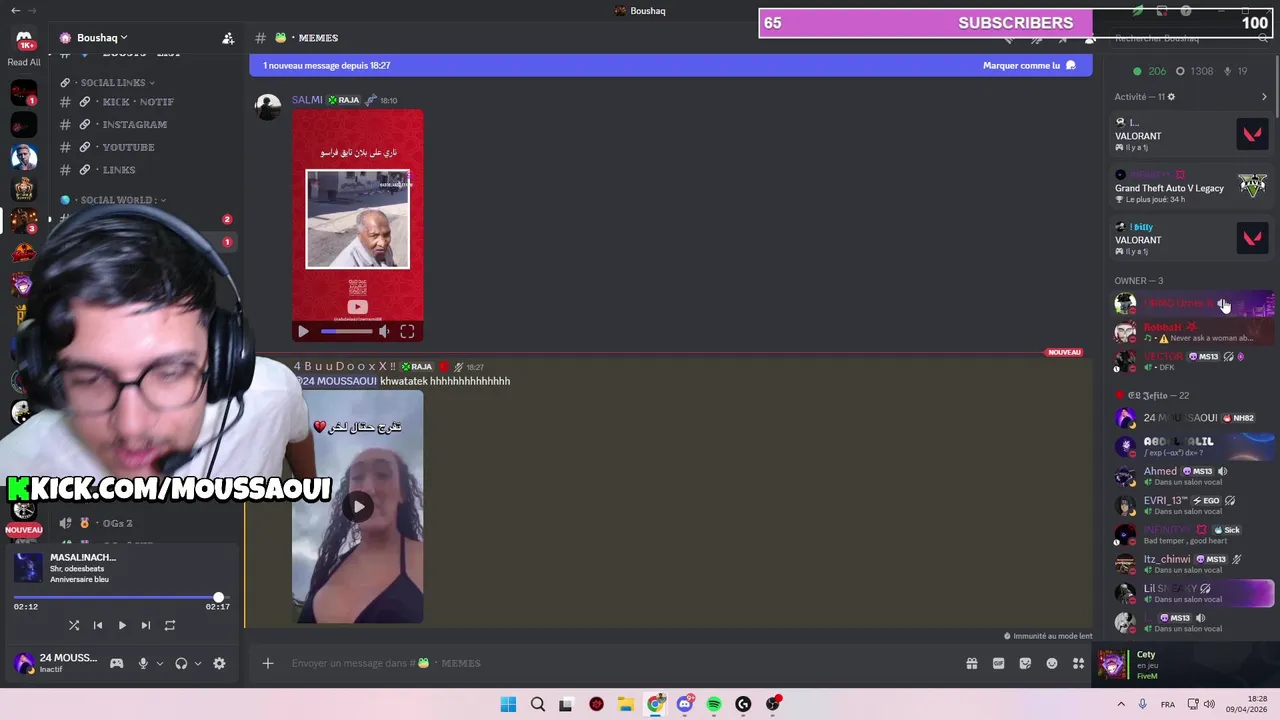Image resolution: width=1280 pixels, height=720 pixels.
Task: Expand the Activité panel arrow
Action: pos(1264,97)
